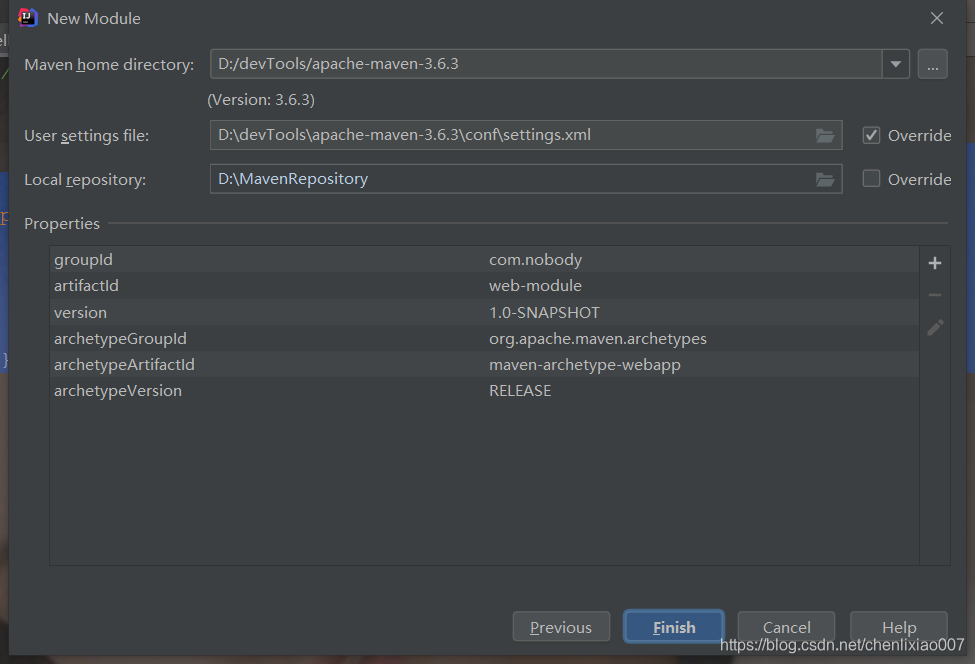The image size is (975, 664).
Task: Open folder browser for Local repository
Action: (x=825, y=180)
